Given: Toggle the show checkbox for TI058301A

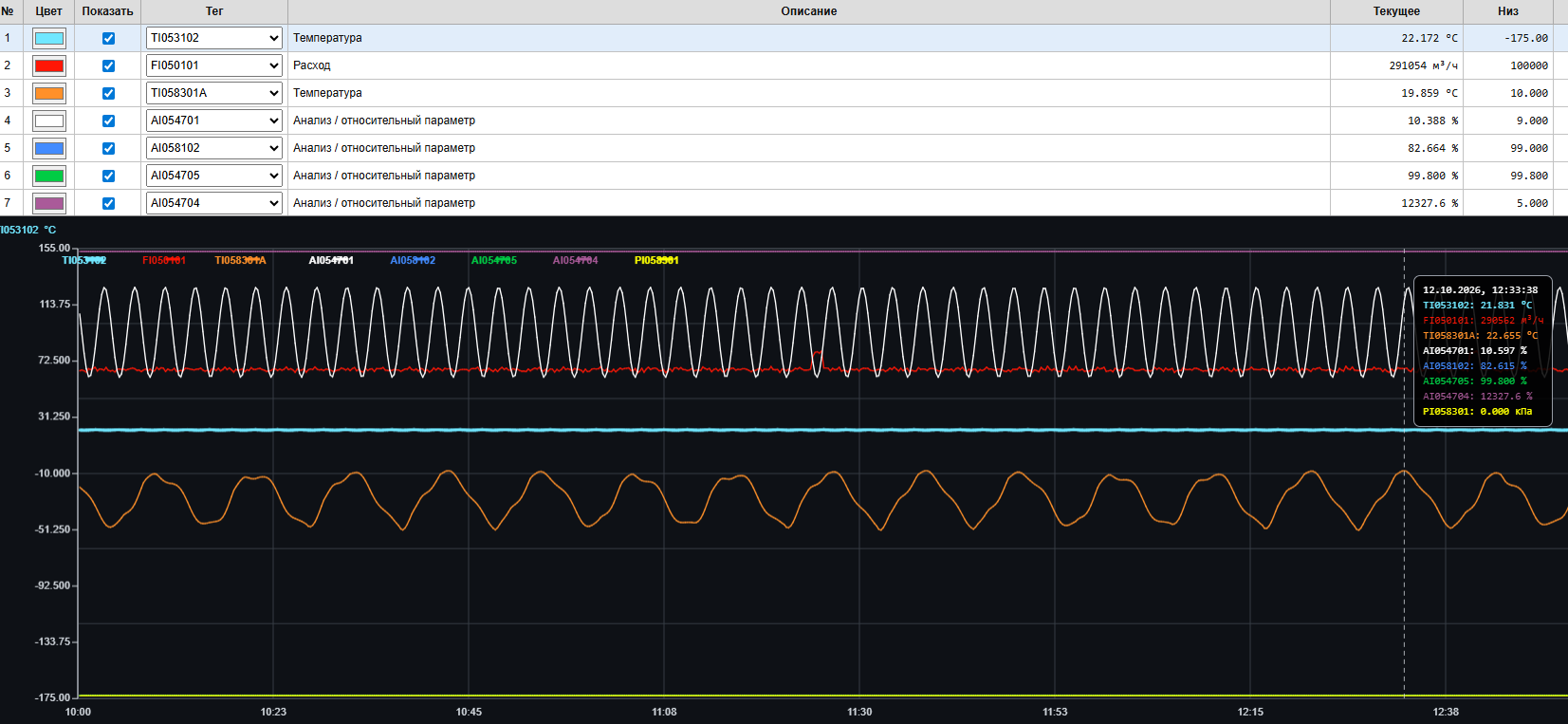Looking at the screenshot, I should 108,94.
